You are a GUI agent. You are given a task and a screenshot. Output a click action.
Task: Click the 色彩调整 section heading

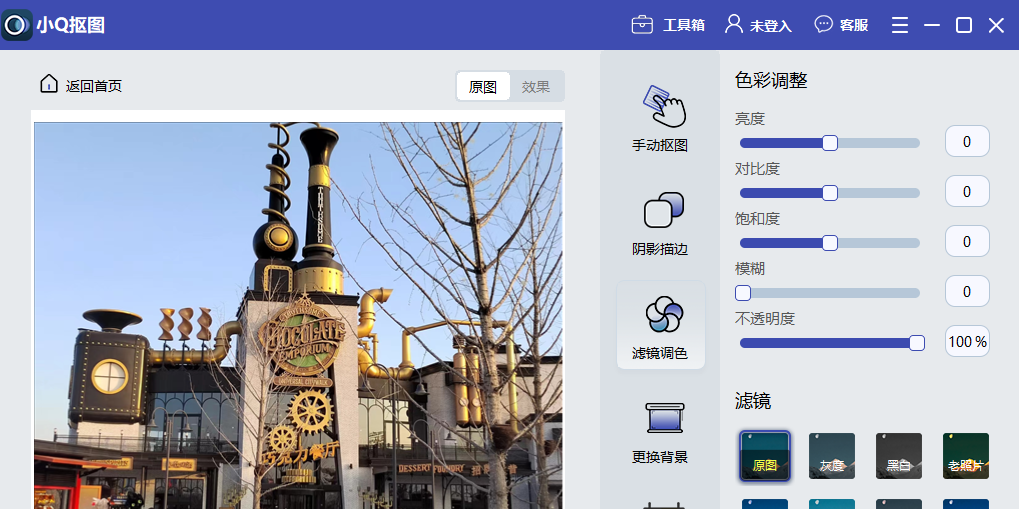[771, 81]
